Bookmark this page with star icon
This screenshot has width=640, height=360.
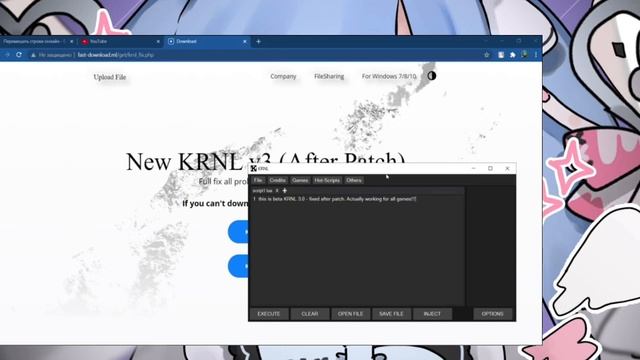487,55
